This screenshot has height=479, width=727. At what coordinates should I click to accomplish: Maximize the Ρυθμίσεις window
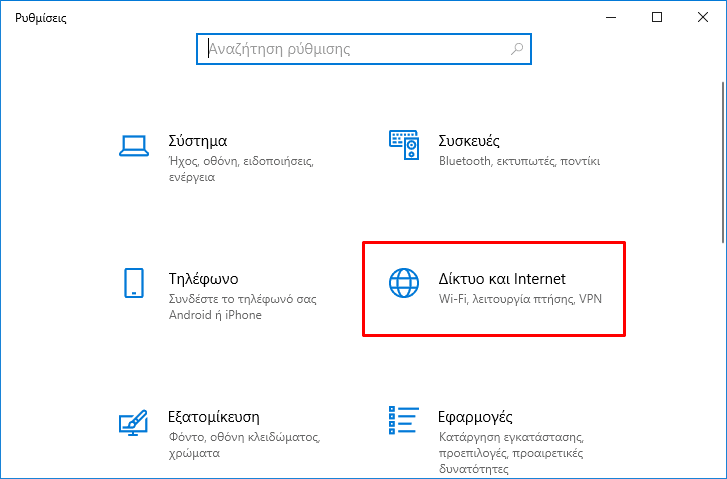(657, 18)
